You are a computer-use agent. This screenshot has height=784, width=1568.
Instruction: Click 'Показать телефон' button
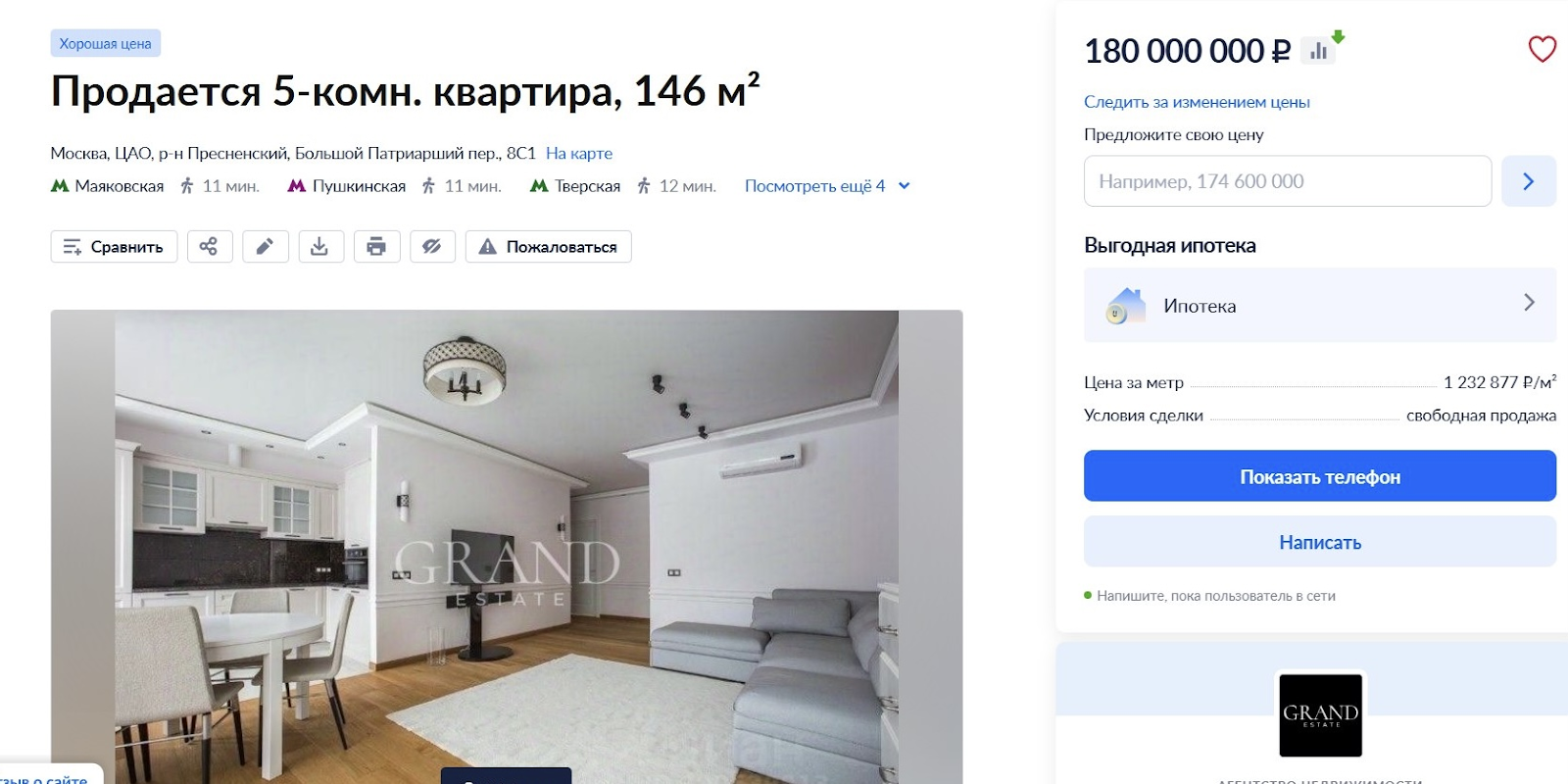(1319, 476)
